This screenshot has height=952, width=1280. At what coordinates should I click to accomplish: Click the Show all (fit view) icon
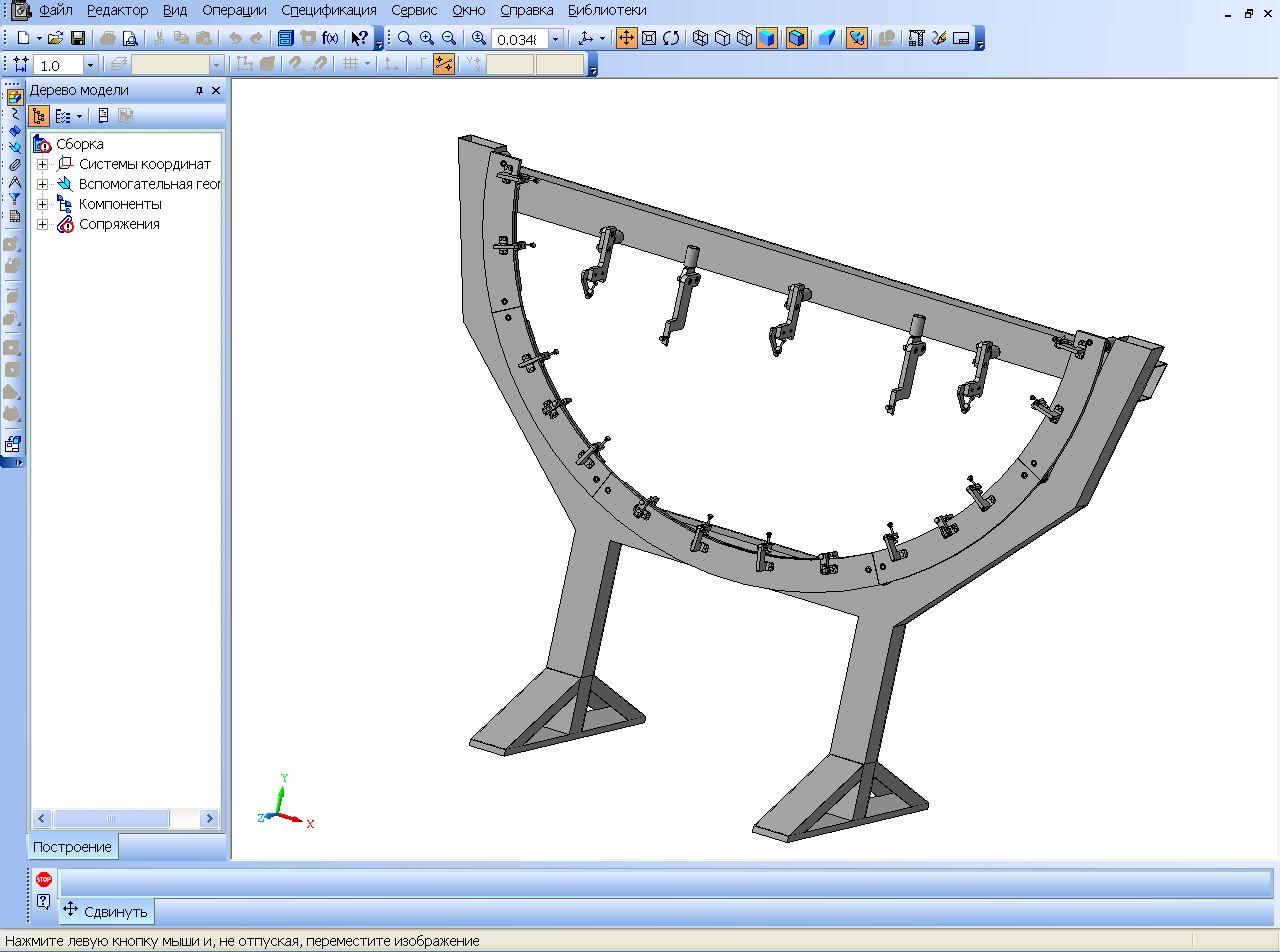click(649, 38)
